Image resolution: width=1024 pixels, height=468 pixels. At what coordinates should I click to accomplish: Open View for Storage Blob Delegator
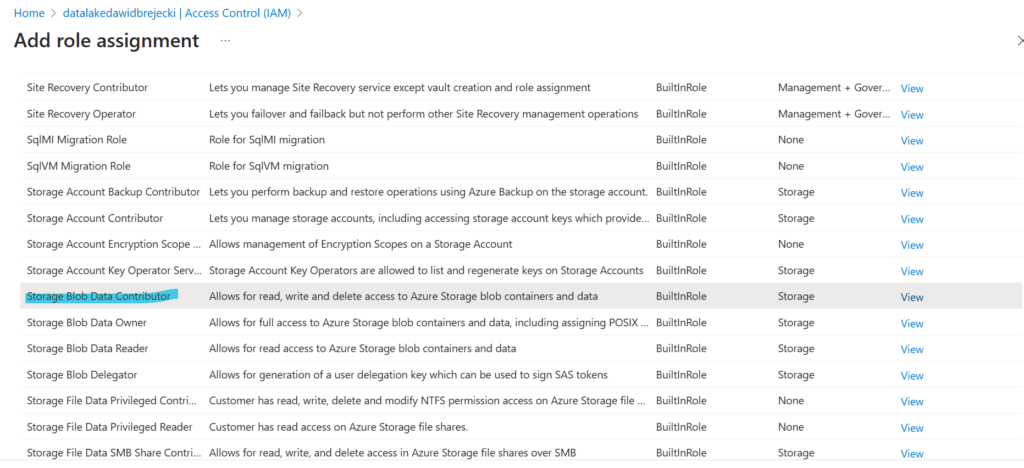[x=912, y=375]
